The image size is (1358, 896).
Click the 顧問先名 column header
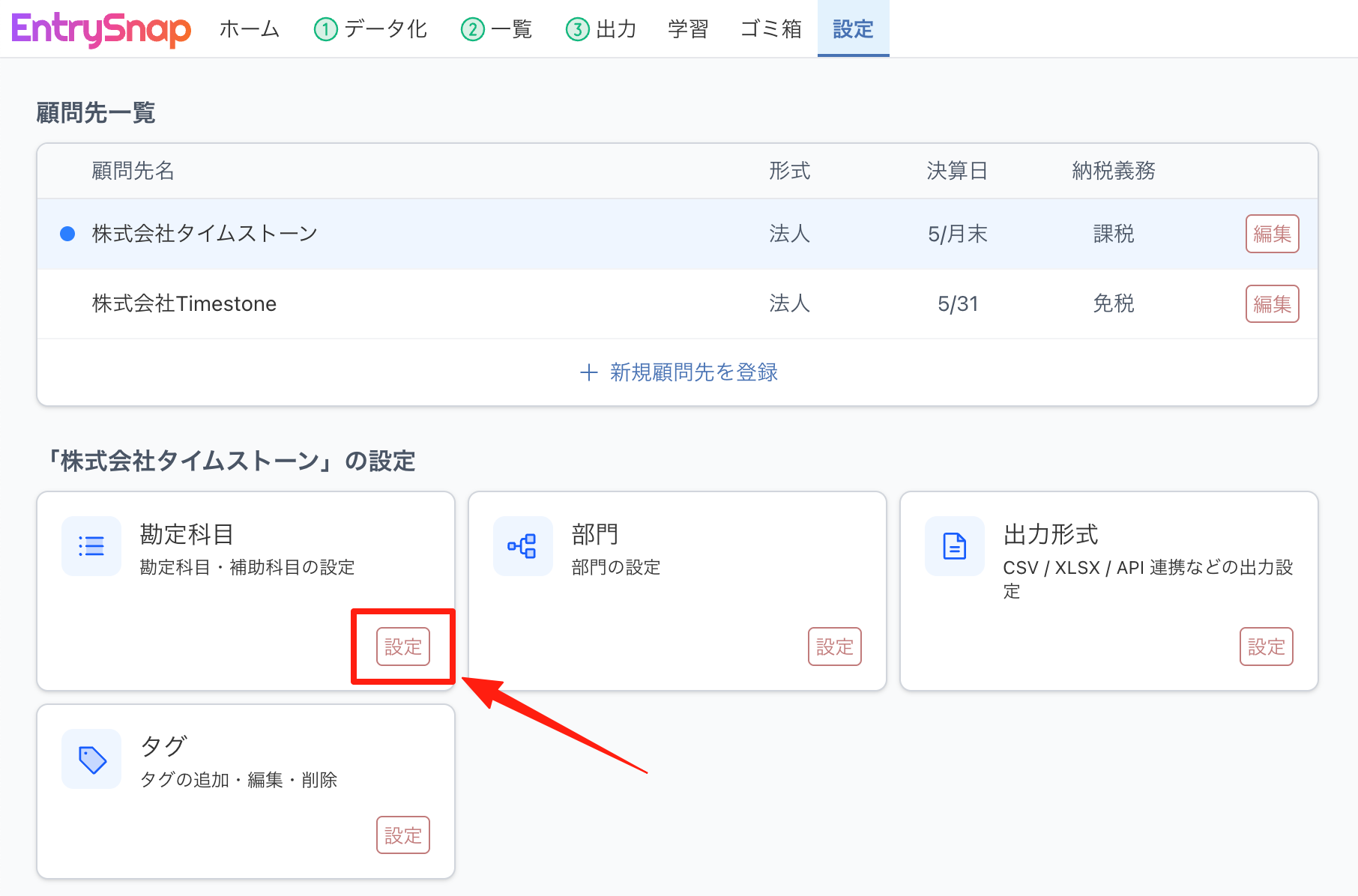(x=133, y=171)
